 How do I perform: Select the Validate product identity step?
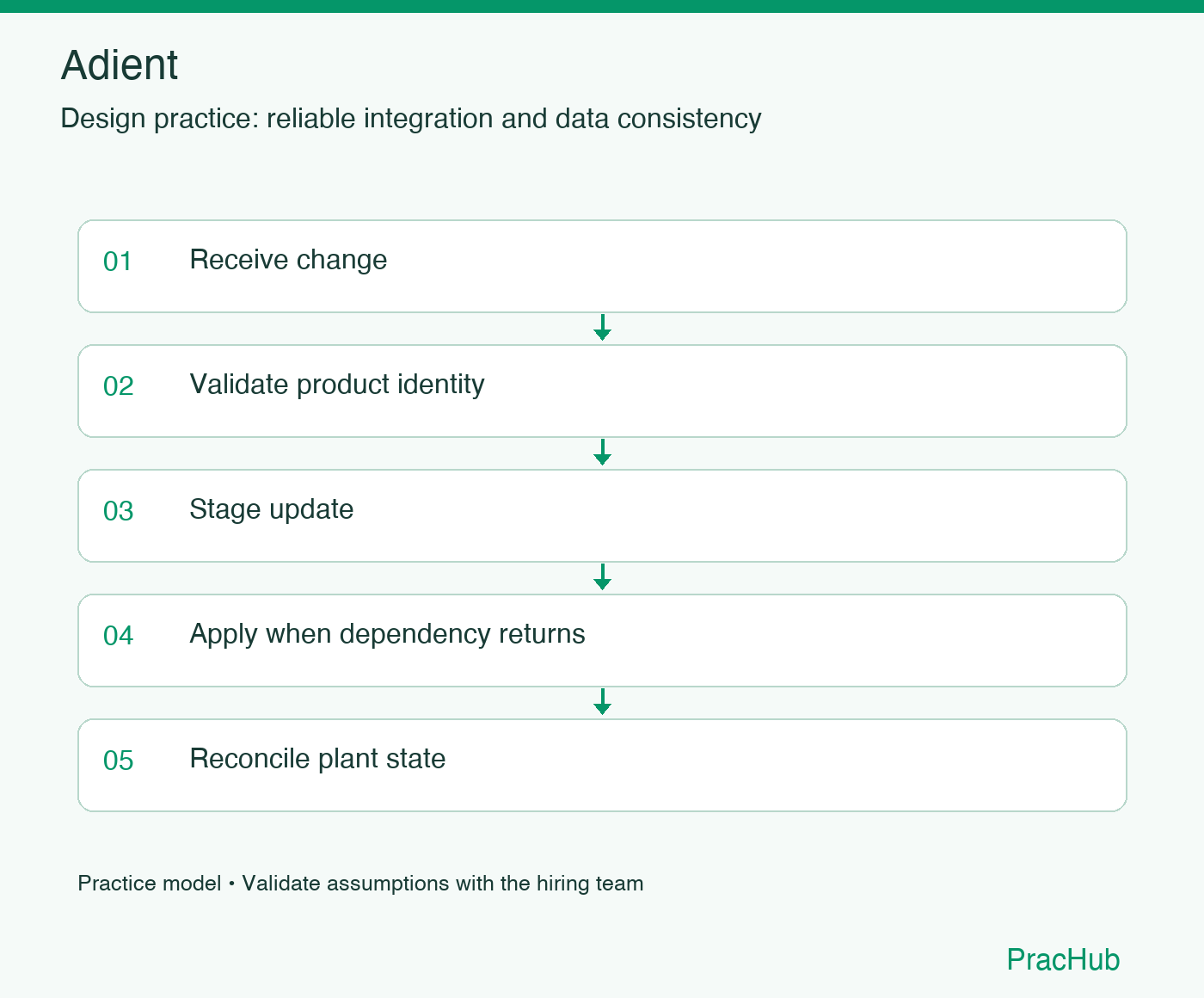(x=602, y=391)
